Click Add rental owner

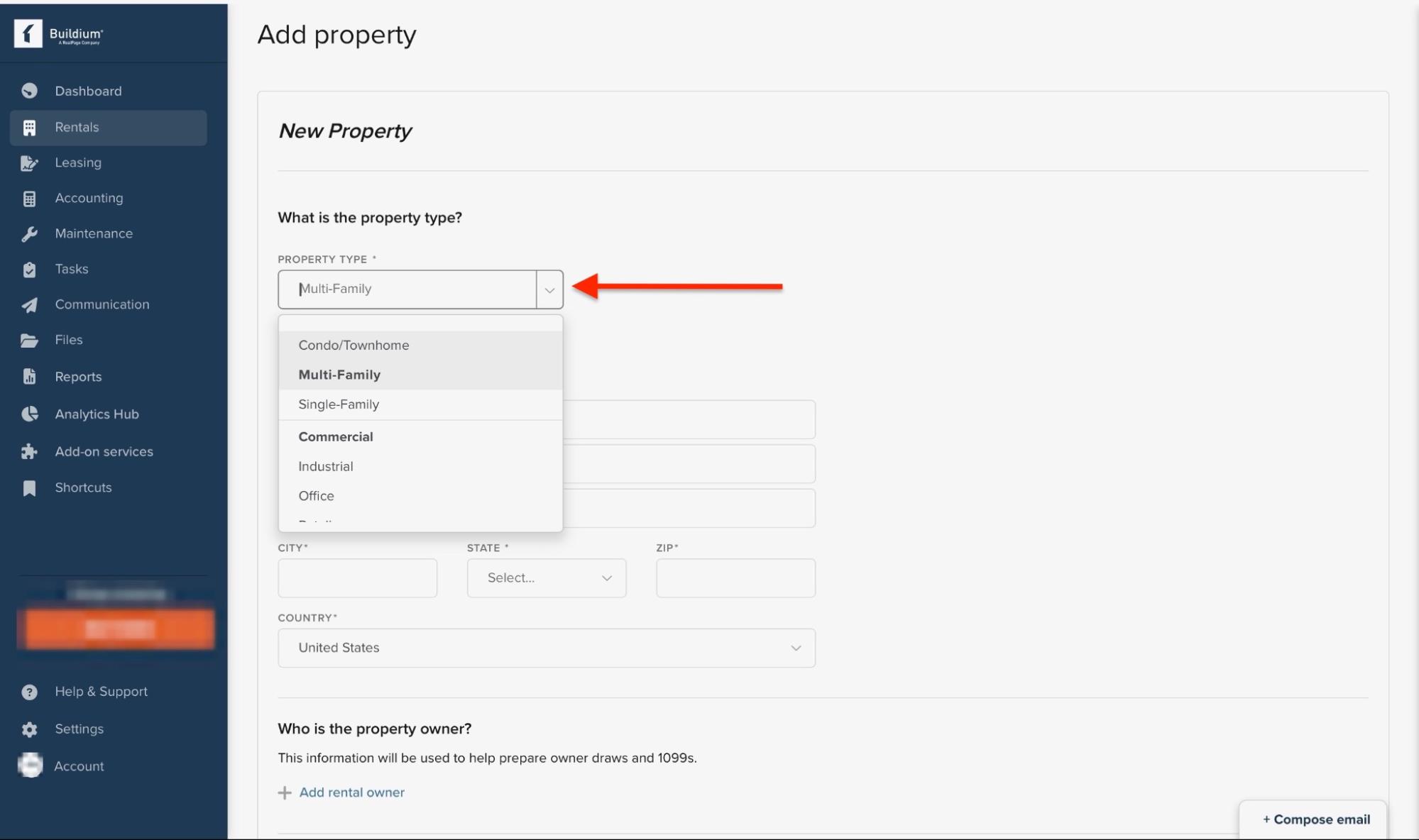click(351, 792)
